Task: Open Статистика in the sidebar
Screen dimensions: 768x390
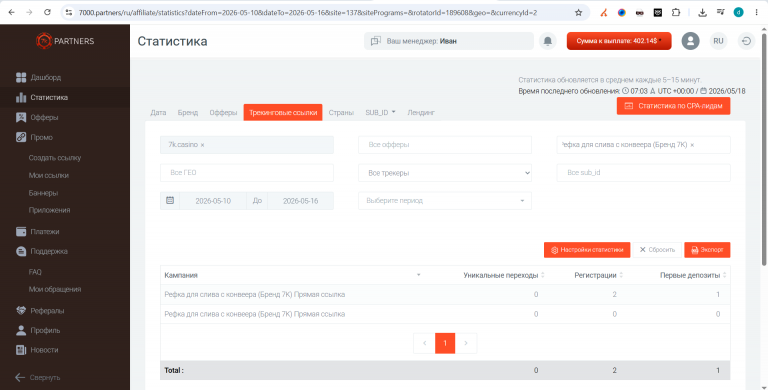Action: (42, 98)
